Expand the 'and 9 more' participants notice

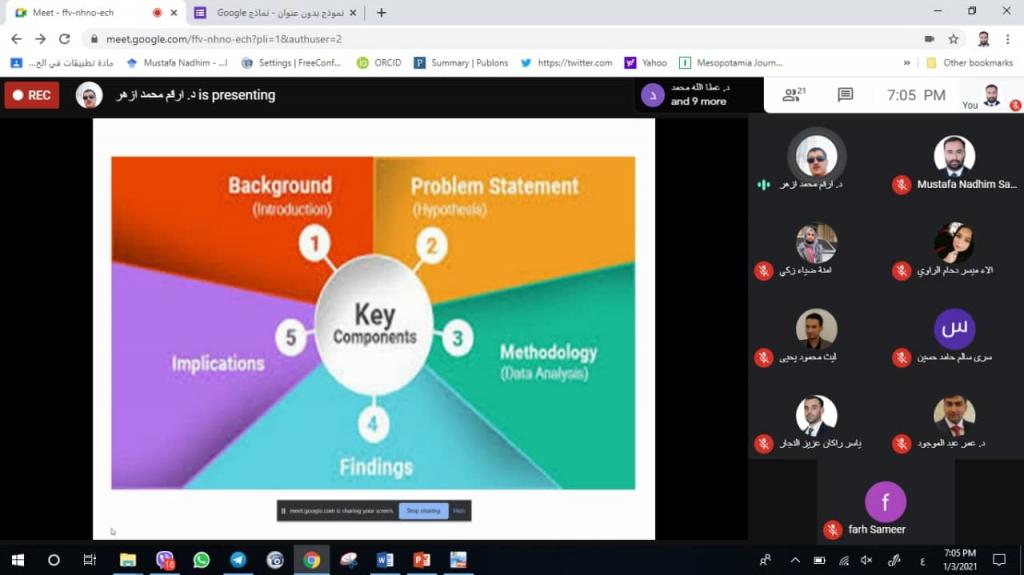tap(698, 95)
